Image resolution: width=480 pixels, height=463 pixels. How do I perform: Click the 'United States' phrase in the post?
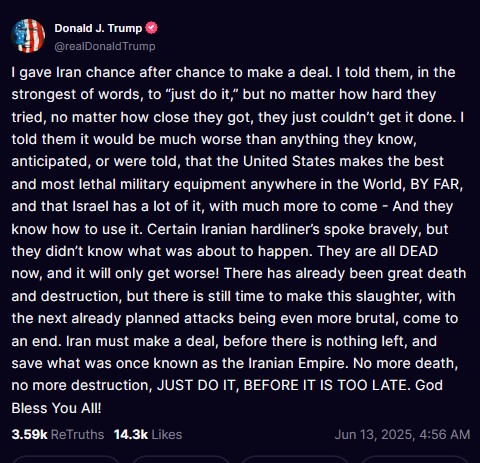click(289, 161)
